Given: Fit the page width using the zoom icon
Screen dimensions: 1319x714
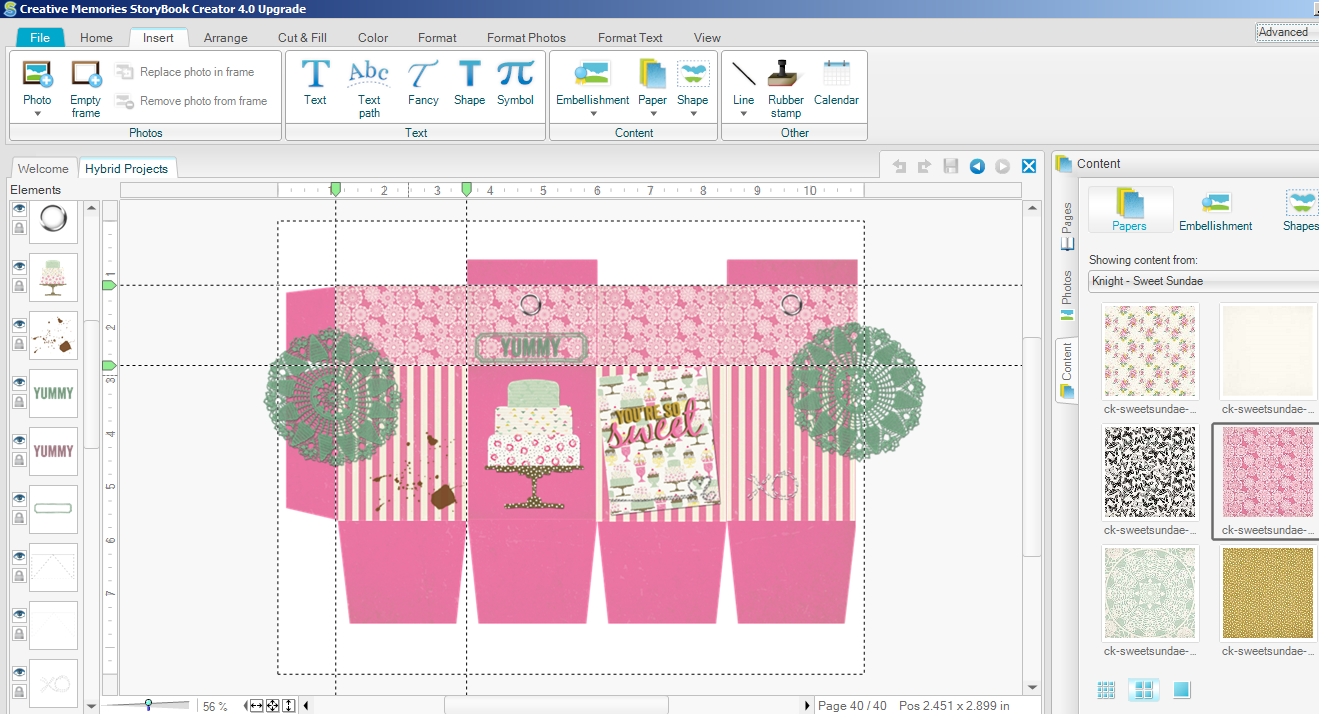Looking at the screenshot, I should click(x=256, y=706).
